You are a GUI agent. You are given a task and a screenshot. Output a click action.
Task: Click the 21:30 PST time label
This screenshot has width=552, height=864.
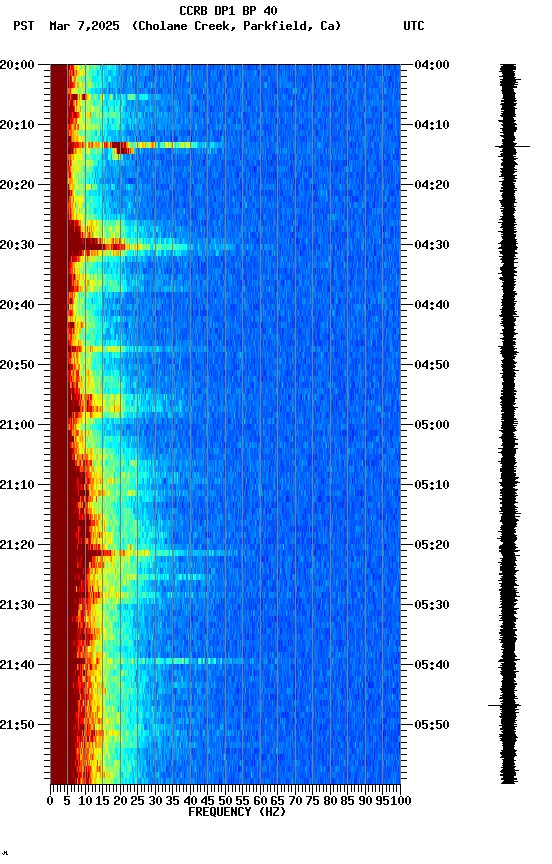(17, 606)
